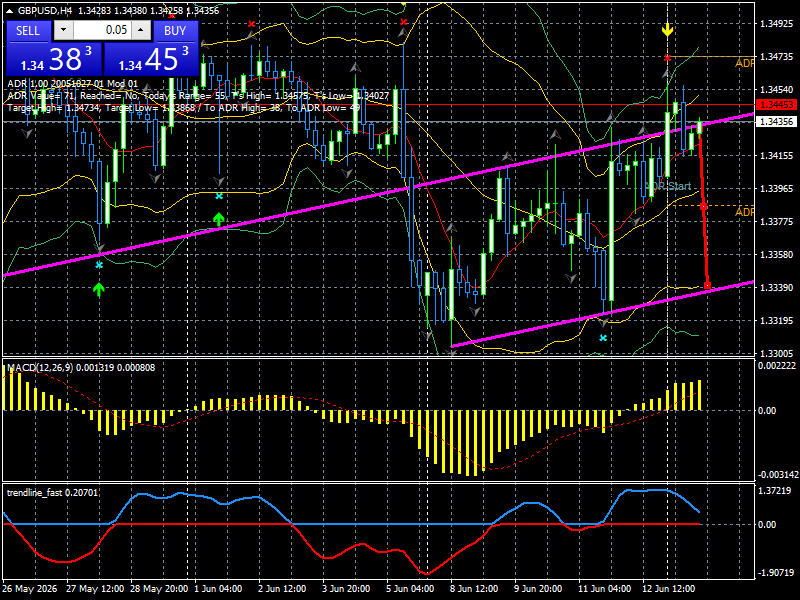Click the 28 May 20:00 time label

pos(159,588)
